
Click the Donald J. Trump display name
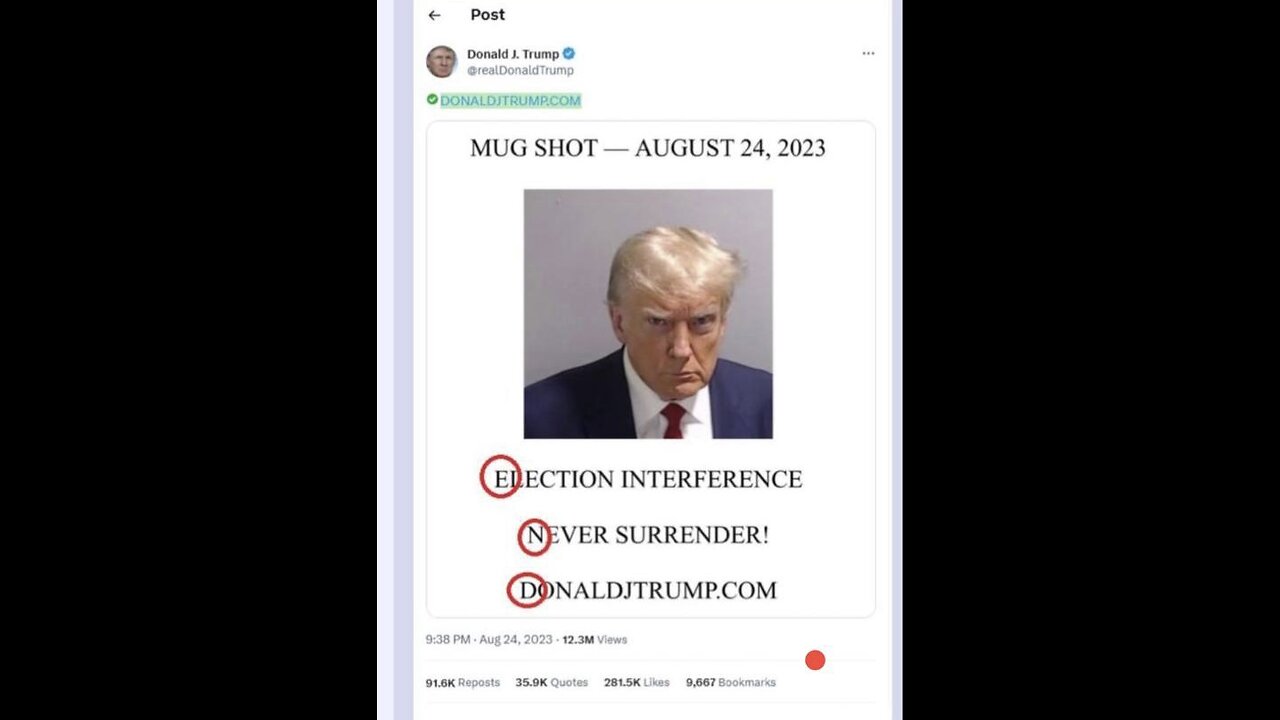[513, 54]
